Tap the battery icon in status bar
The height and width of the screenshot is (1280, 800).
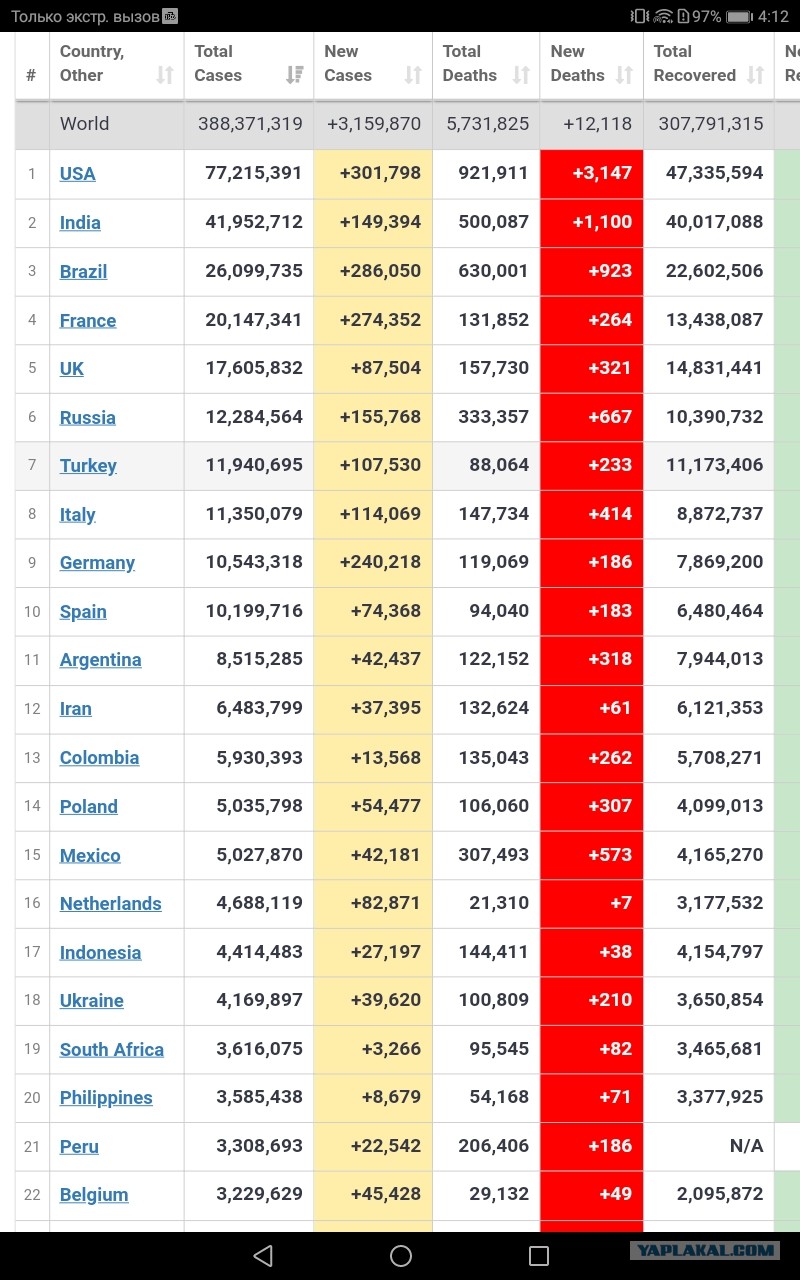point(740,16)
